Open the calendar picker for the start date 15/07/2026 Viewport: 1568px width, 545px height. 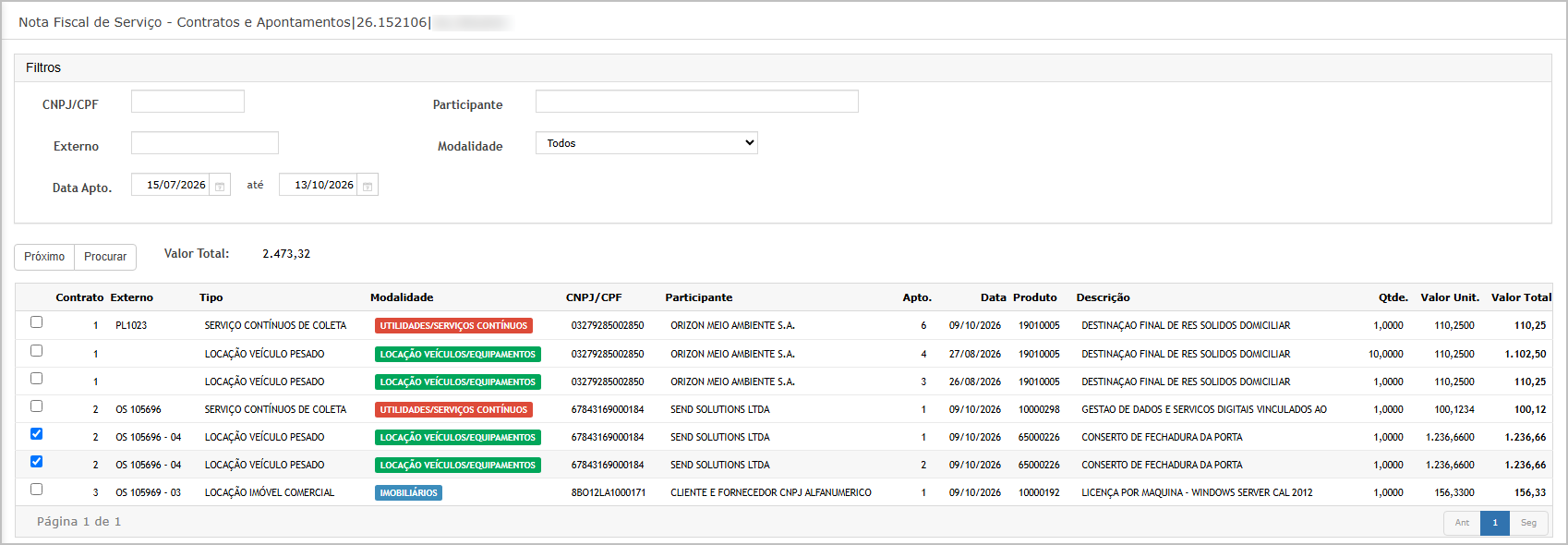[x=220, y=186]
